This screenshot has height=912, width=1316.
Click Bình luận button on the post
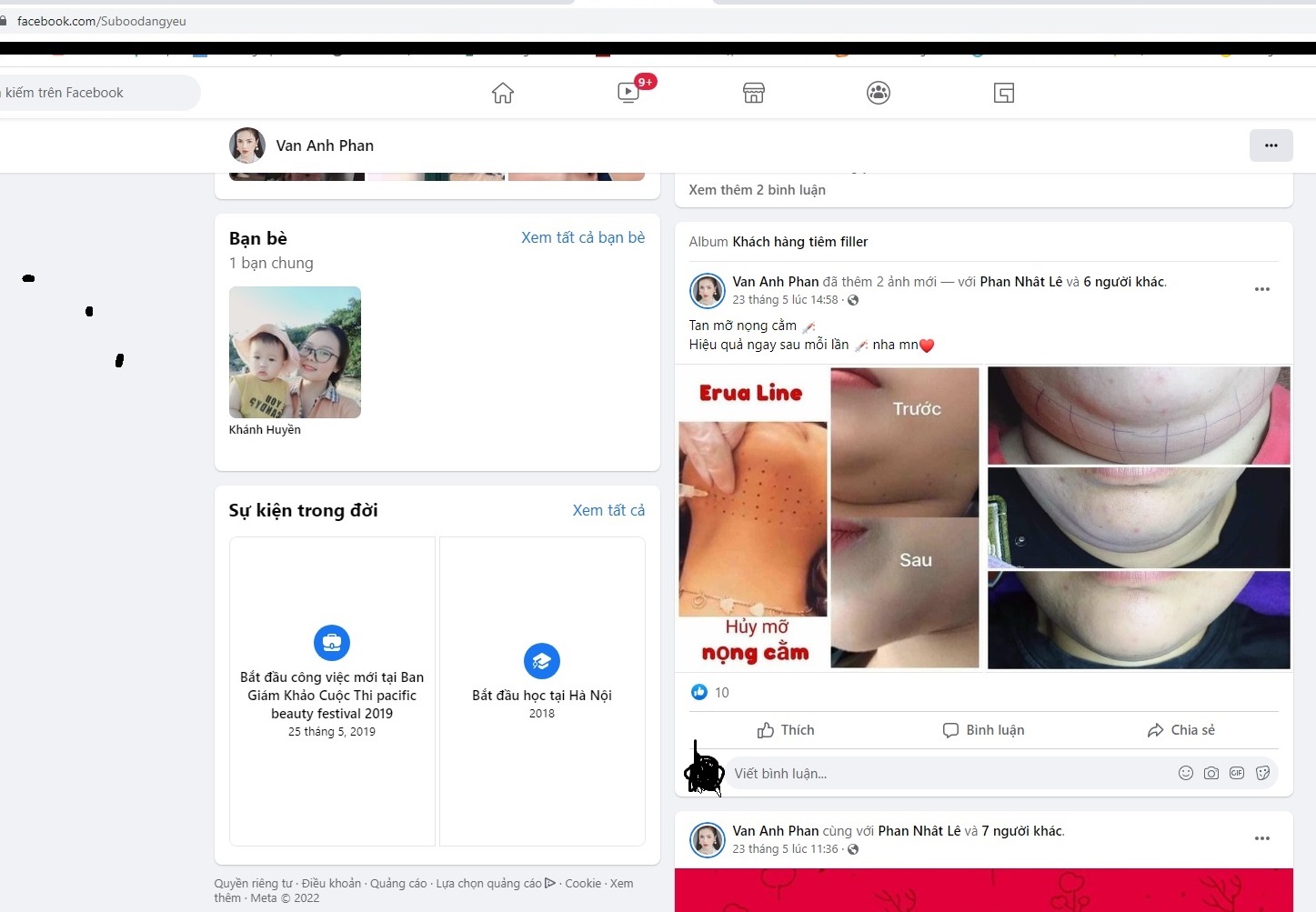click(x=984, y=730)
